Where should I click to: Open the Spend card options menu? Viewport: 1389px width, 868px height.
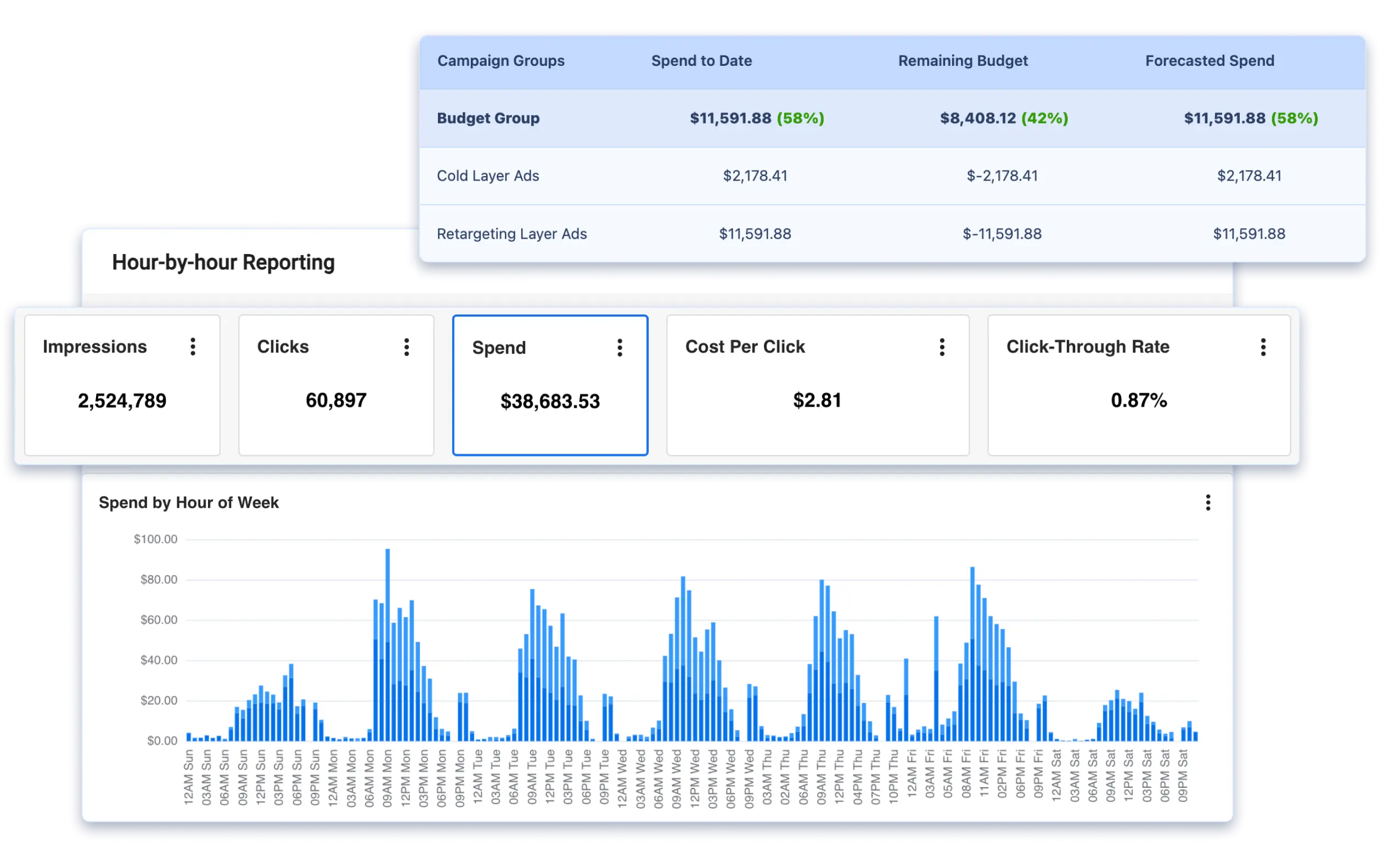[x=620, y=347]
